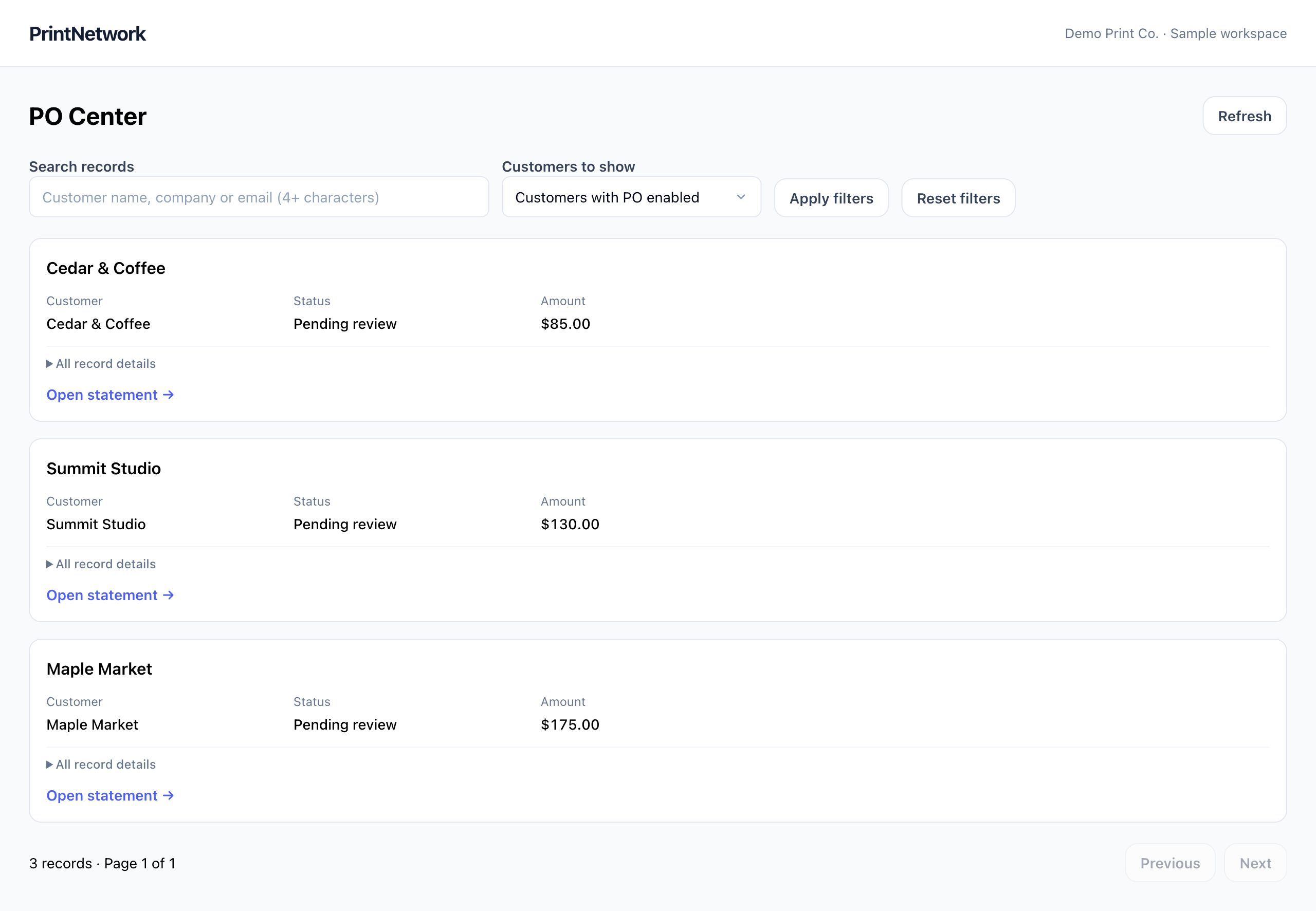The image size is (1316, 911).
Task: Focus the Search records input field
Action: tap(259, 197)
